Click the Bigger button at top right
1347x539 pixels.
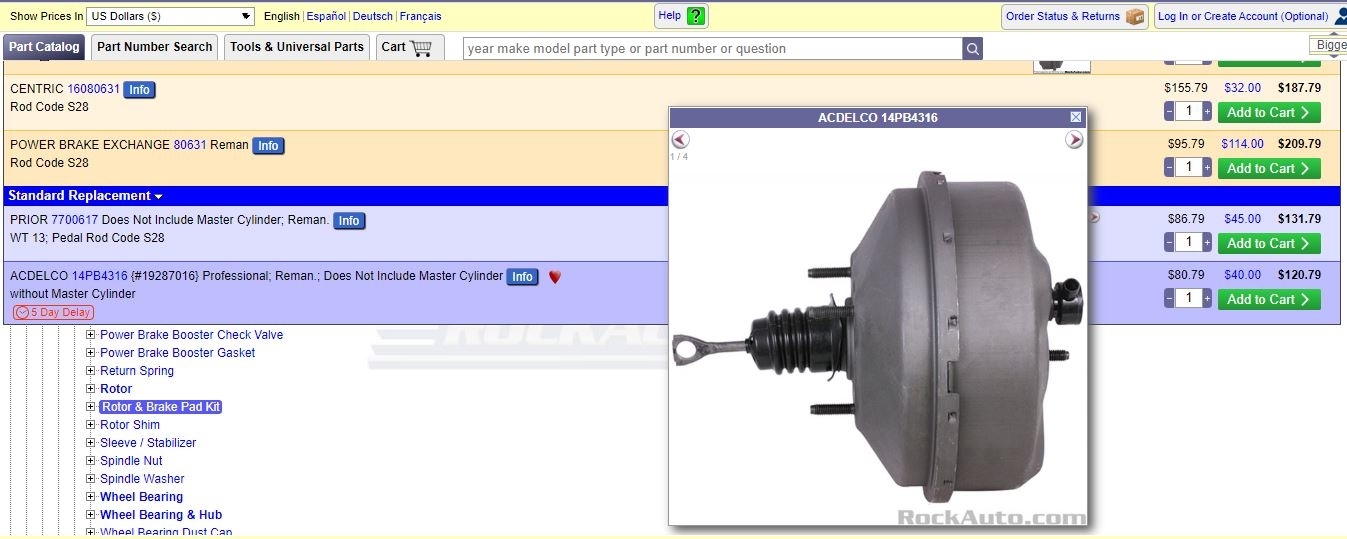(x=1330, y=45)
